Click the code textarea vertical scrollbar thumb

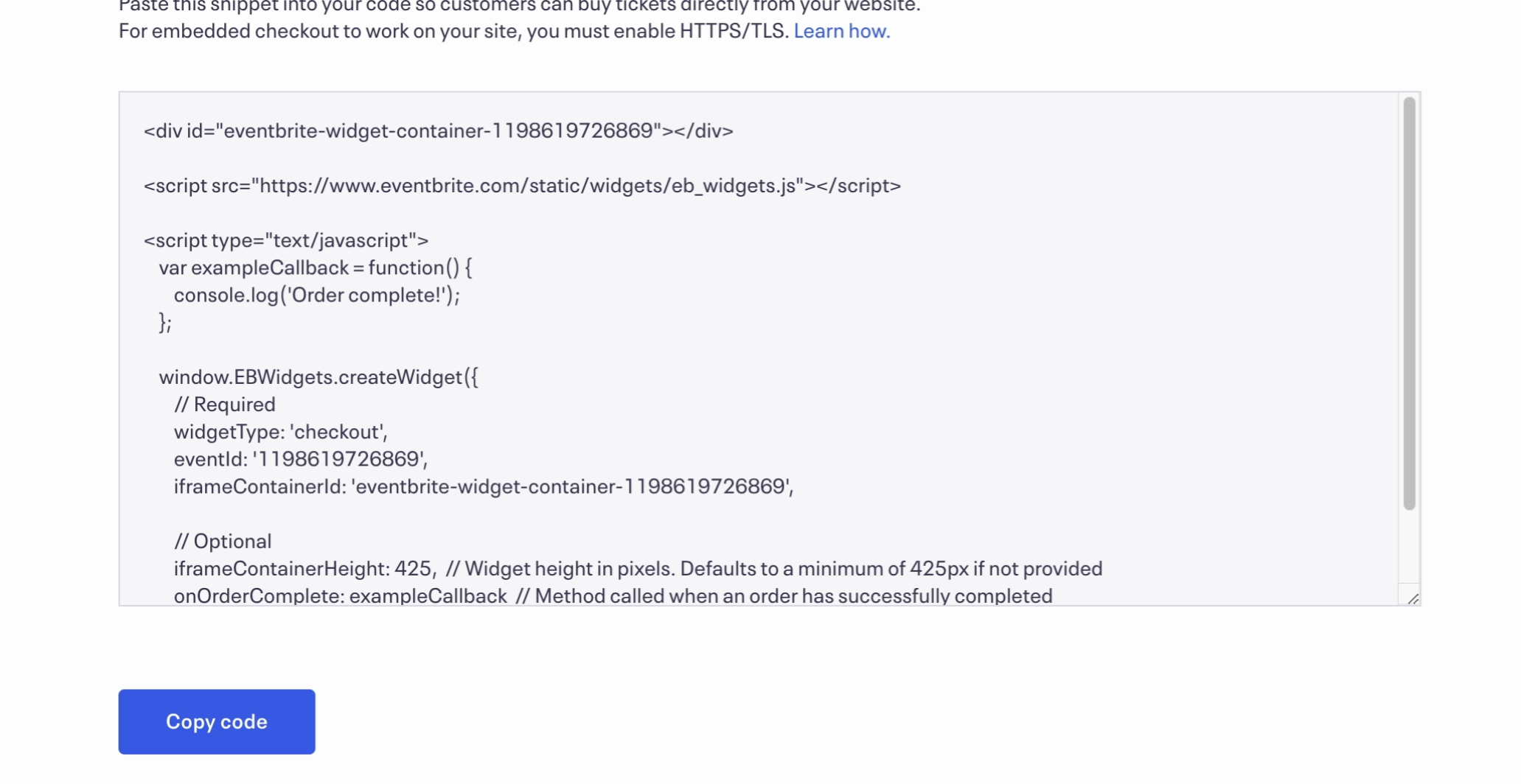pyautogui.click(x=1410, y=304)
